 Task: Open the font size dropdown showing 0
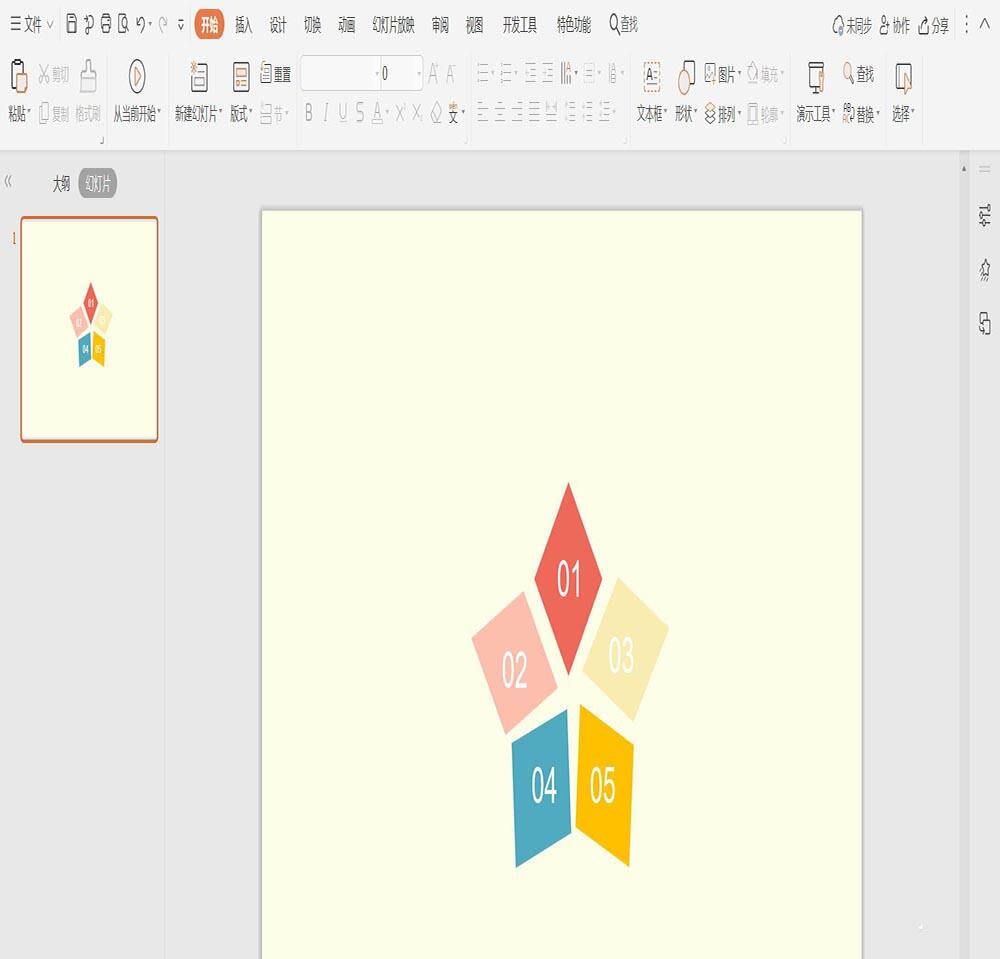click(419, 74)
